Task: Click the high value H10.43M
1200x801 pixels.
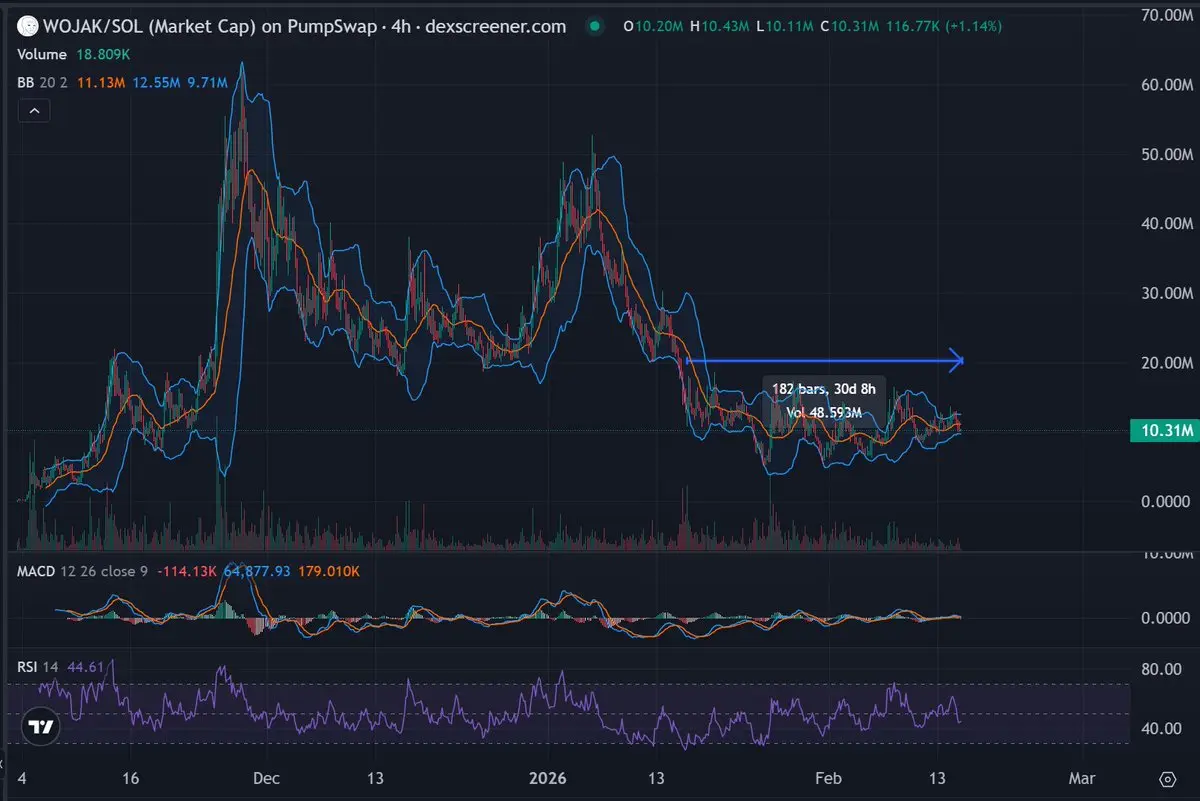Action: coord(720,27)
